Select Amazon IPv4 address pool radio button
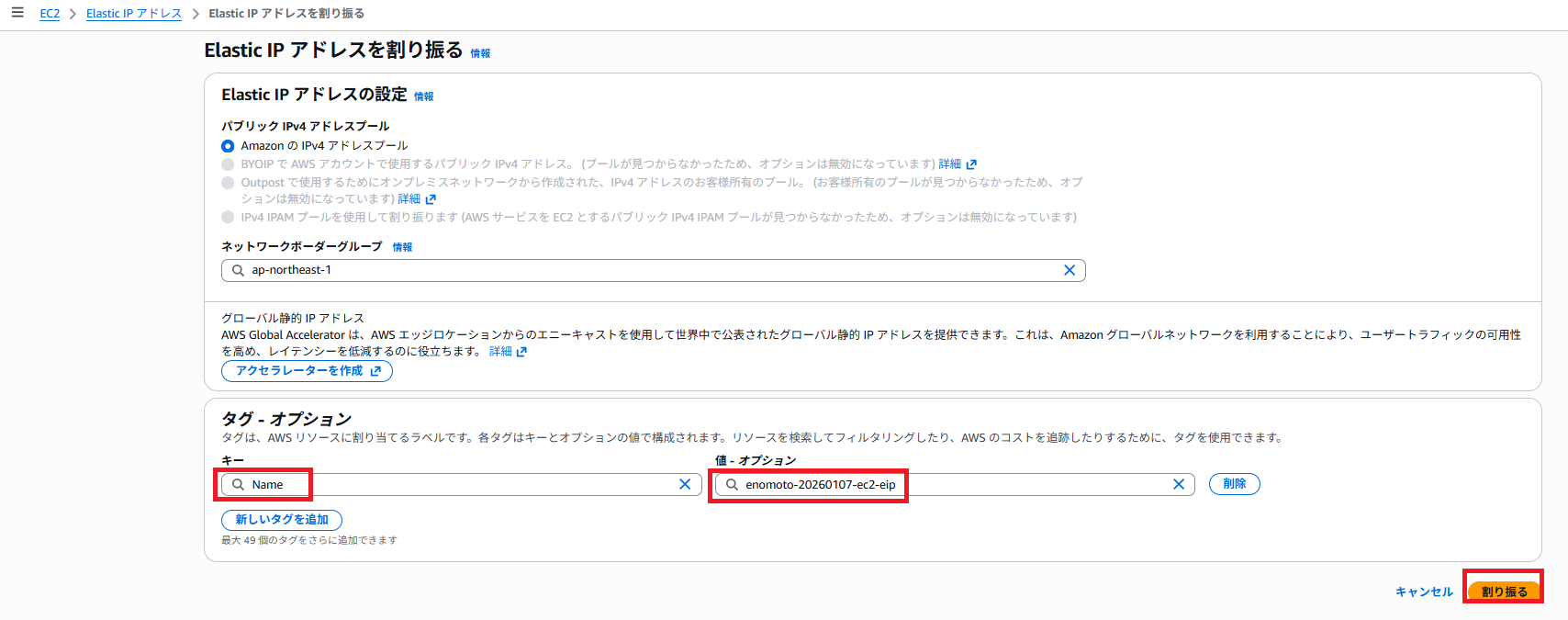The image size is (1568, 620). [228, 146]
